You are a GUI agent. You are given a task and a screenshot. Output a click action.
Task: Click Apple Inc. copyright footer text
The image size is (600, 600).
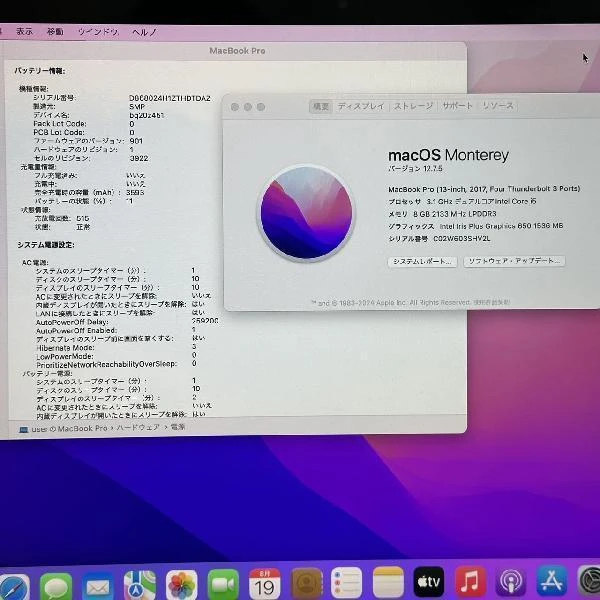click(x=410, y=303)
